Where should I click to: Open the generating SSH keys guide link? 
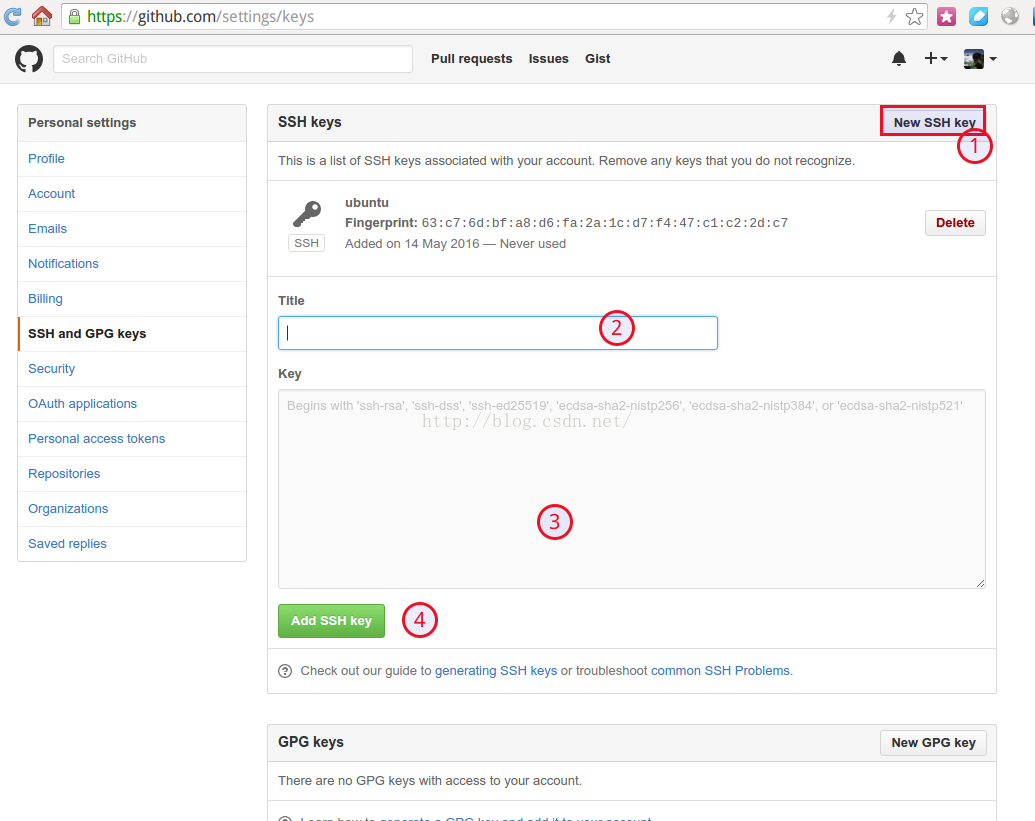click(496, 671)
